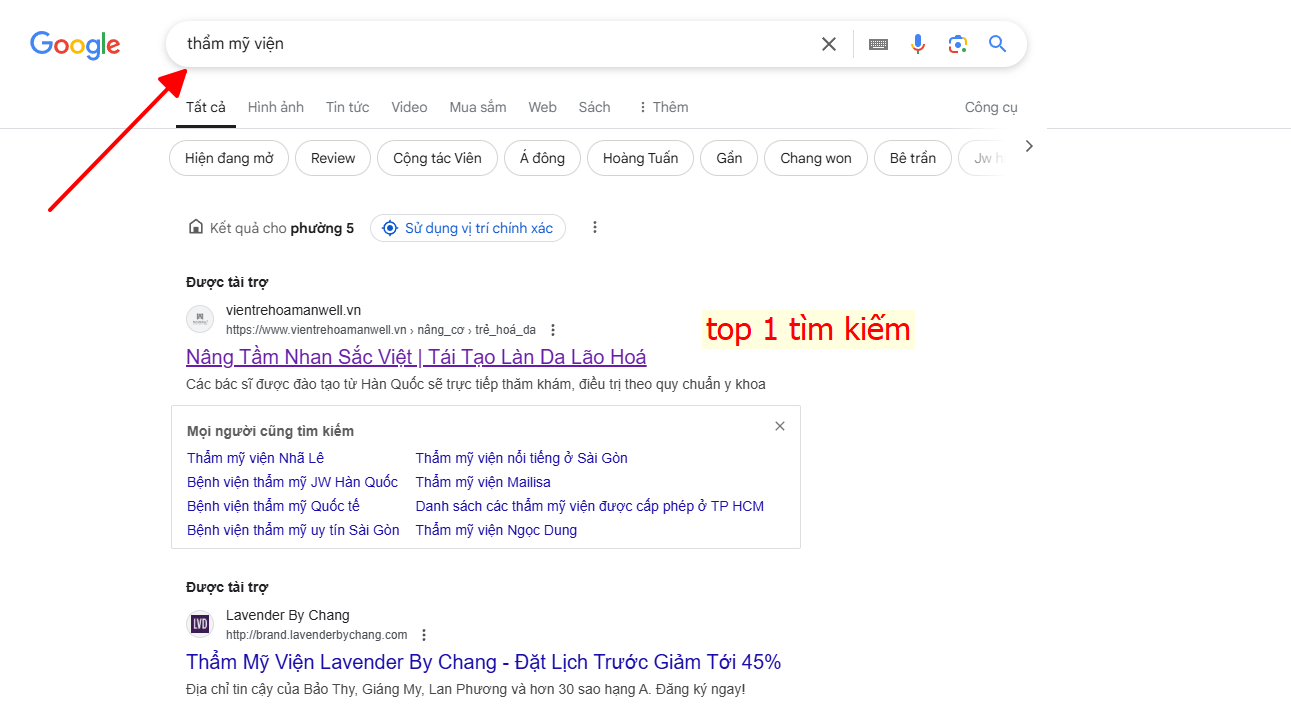Expand the 'Thêm' more tabs menu
This screenshot has height=722, width=1291.
[662, 107]
